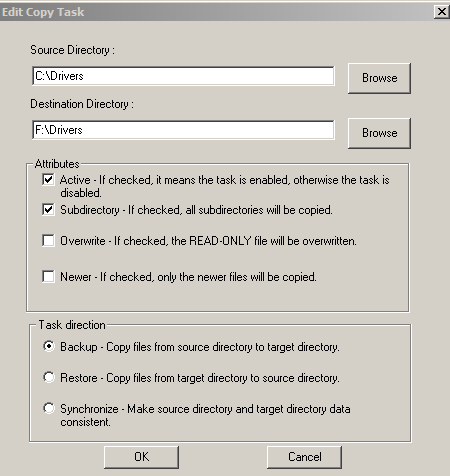The image size is (450, 476).
Task: Enable the Overwrite READ-ONLY file checkbox
Action: click(x=48, y=240)
